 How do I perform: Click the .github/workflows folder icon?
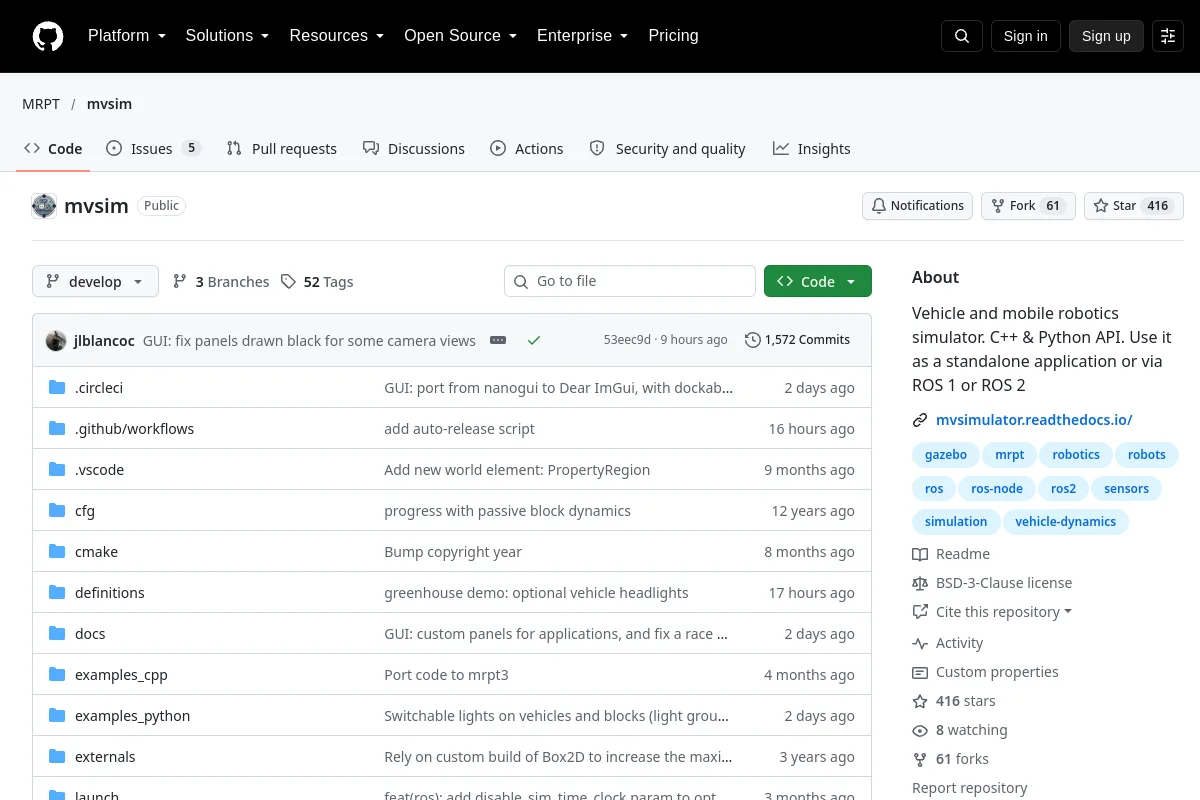[x=57, y=429]
